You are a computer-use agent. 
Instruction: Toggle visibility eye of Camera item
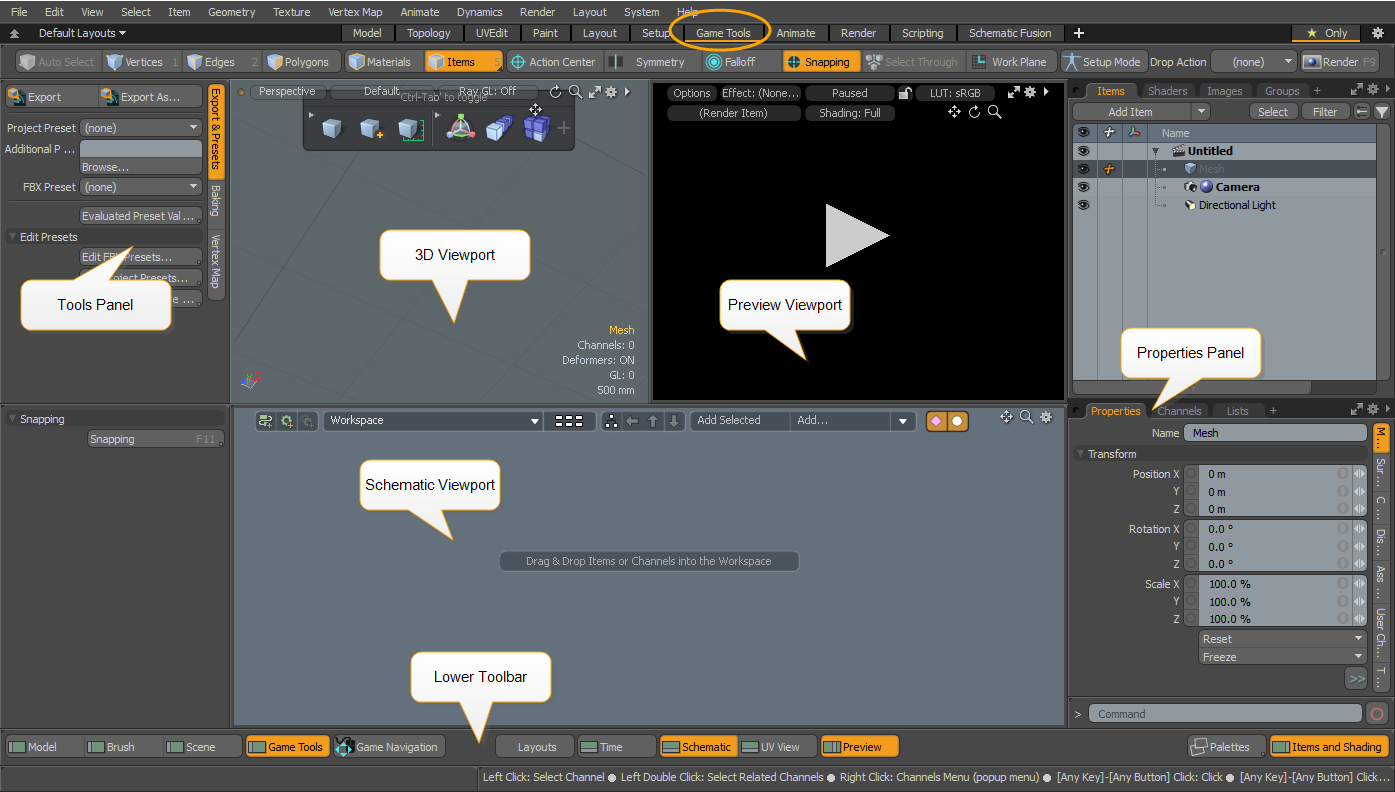pos(1082,187)
